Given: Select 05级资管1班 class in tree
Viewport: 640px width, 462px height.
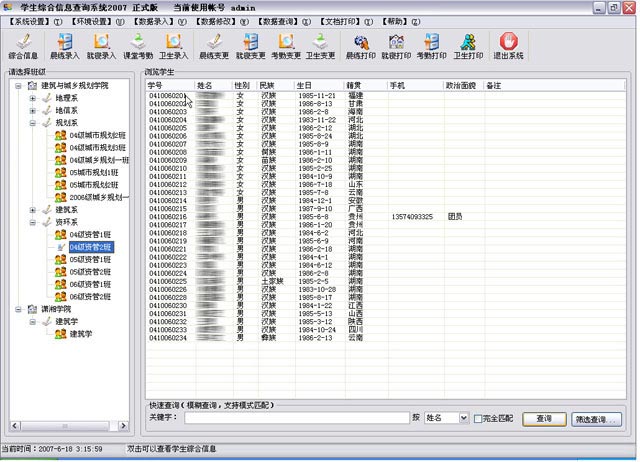Looking at the screenshot, I should pos(90,259).
